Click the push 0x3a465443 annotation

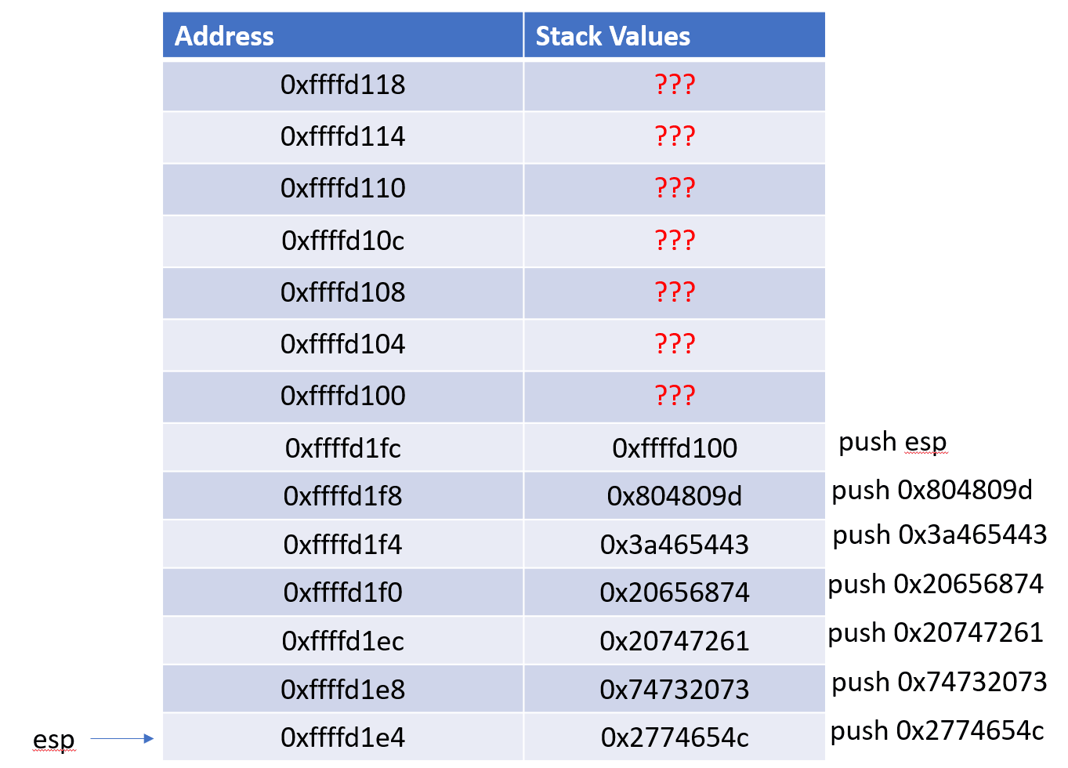[939, 535]
